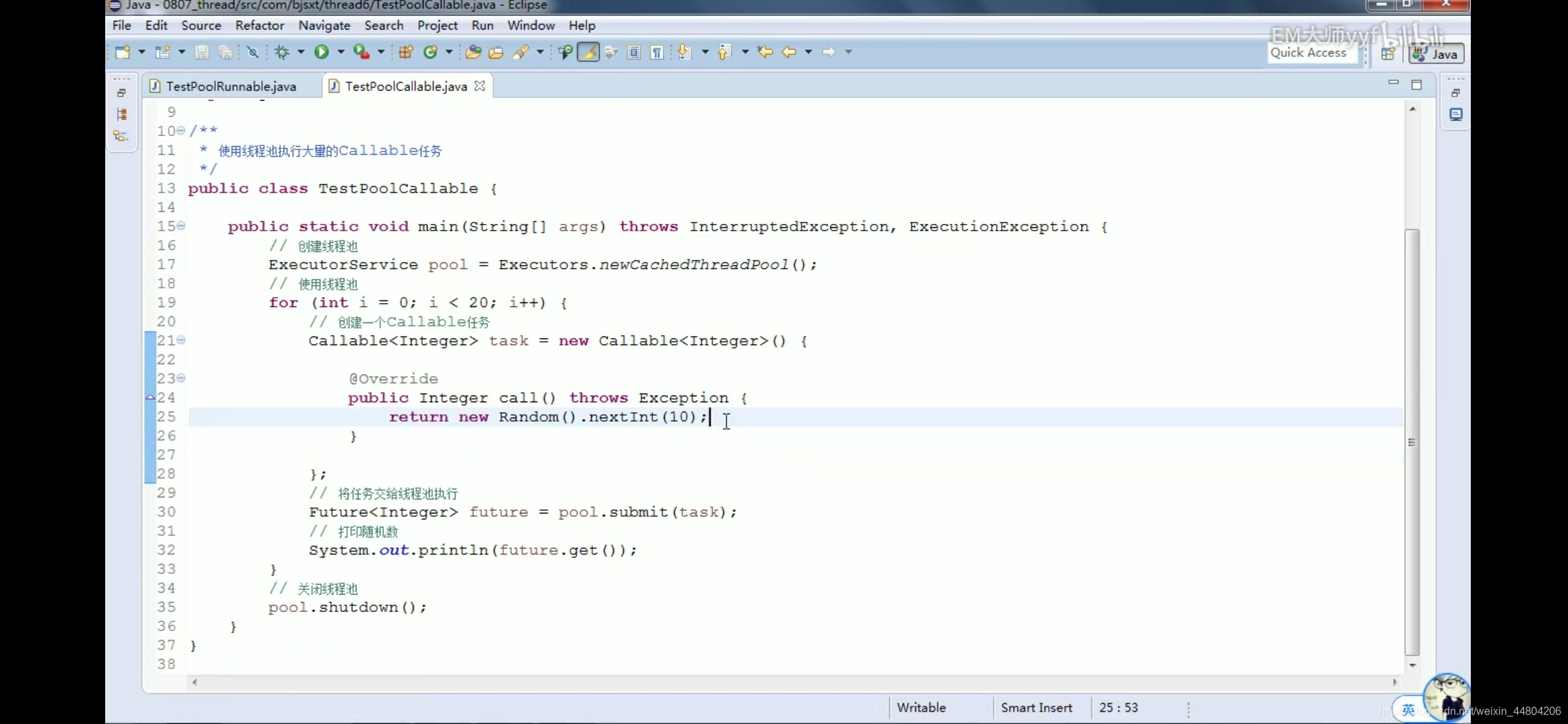Switch to TestPoolRunnable.java tab
The image size is (1568, 724).
point(231,86)
